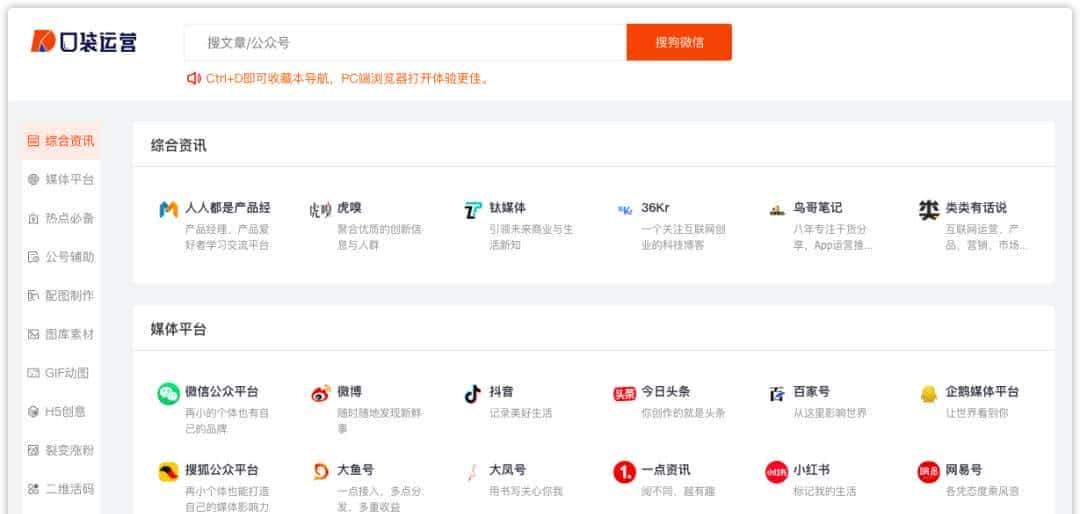
Task: Select GIF动图 in the sidebar
Action: [x=61, y=373]
